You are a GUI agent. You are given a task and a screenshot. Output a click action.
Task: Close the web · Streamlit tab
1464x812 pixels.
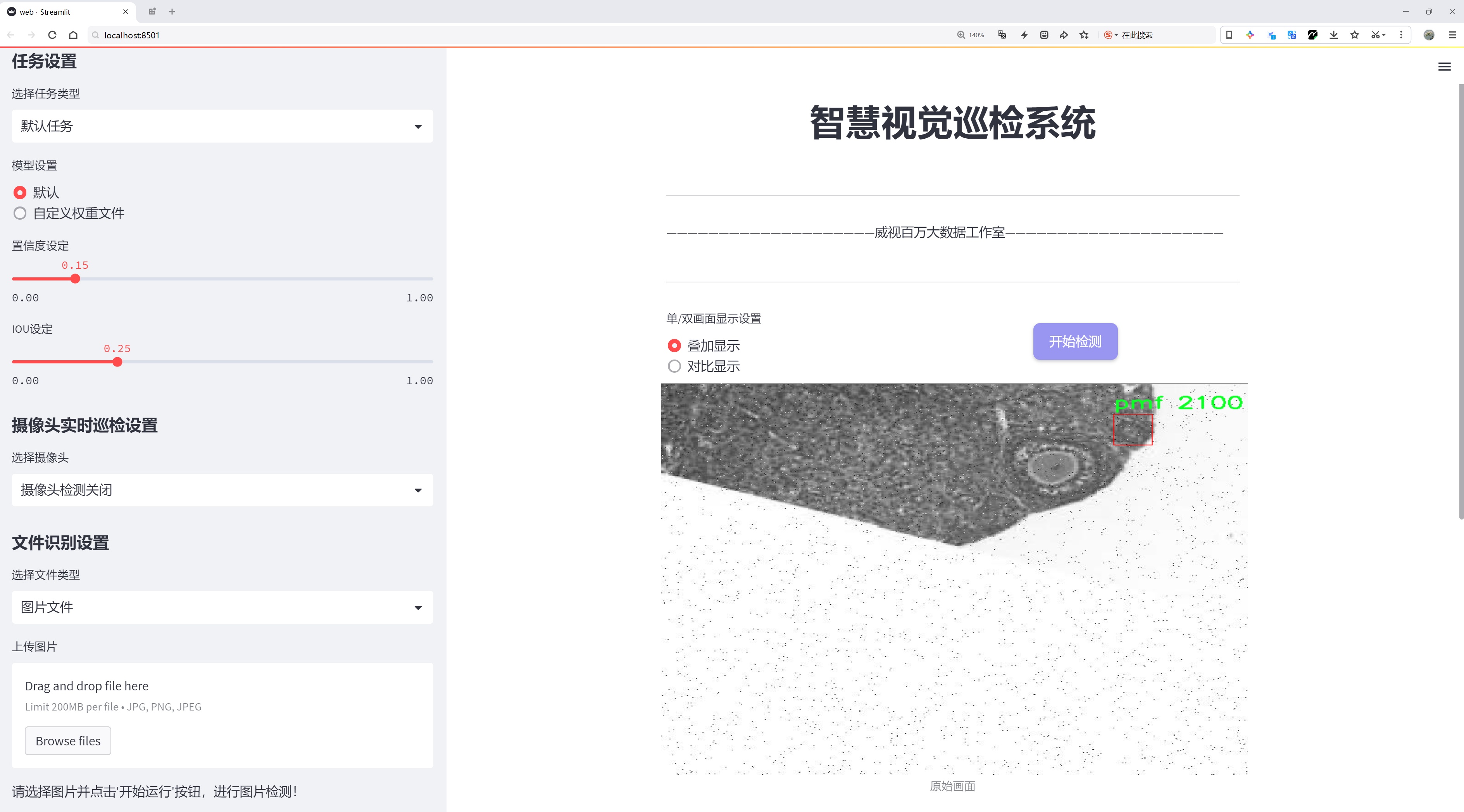tap(126, 11)
